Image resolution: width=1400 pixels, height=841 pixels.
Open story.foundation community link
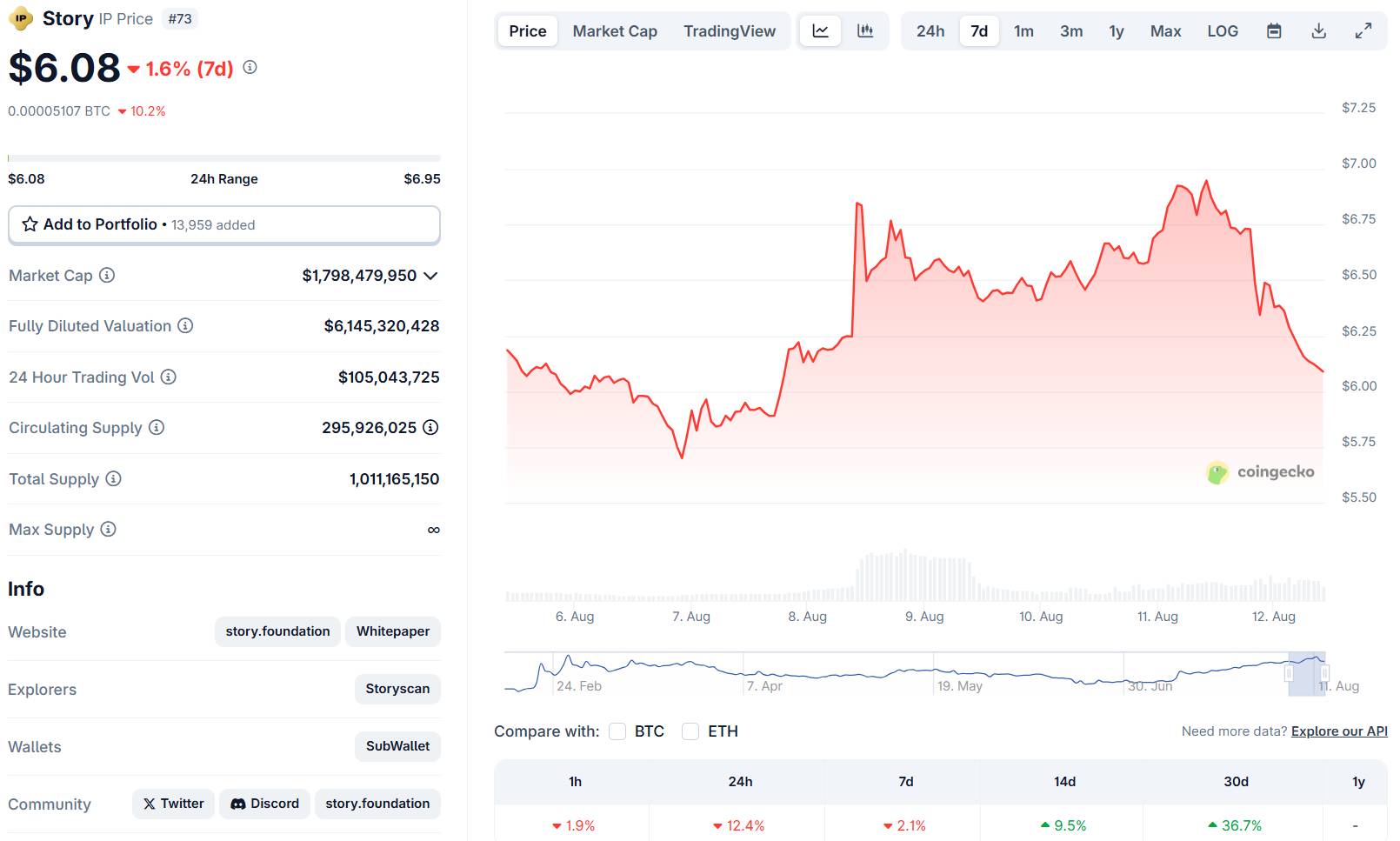coord(377,804)
